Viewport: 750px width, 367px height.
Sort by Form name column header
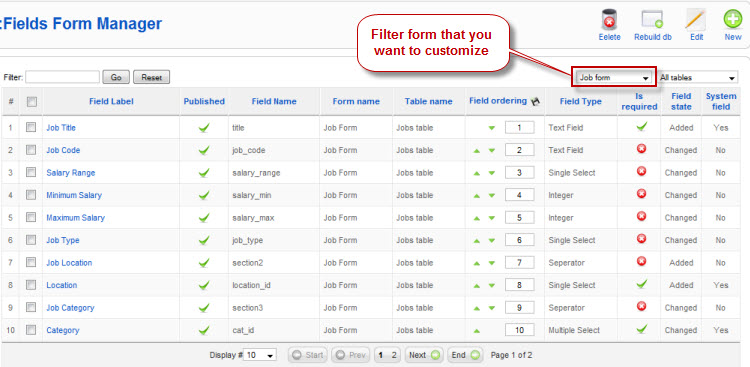356,101
